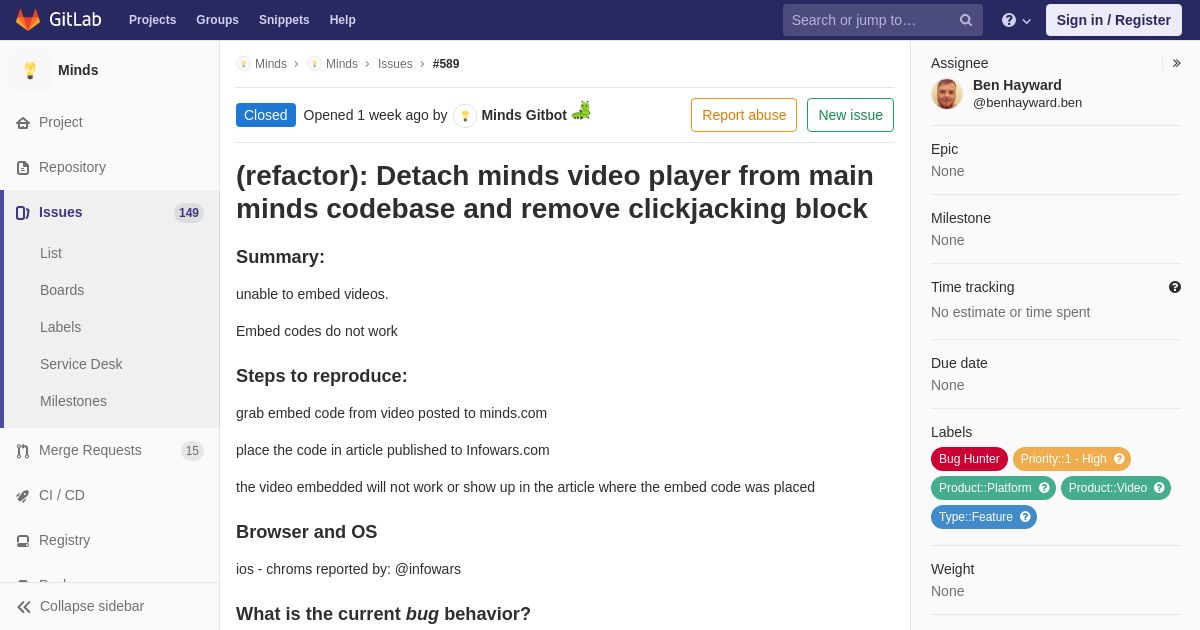The image size is (1200, 630).
Task: Click help icon on Product::Platform label
Action: pyautogui.click(x=1044, y=488)
